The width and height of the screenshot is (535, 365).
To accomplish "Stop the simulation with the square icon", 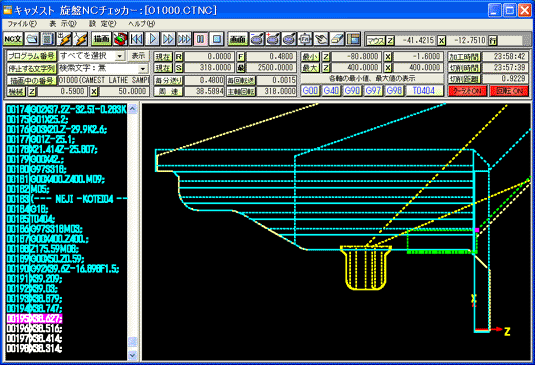I will coord(216,39).
